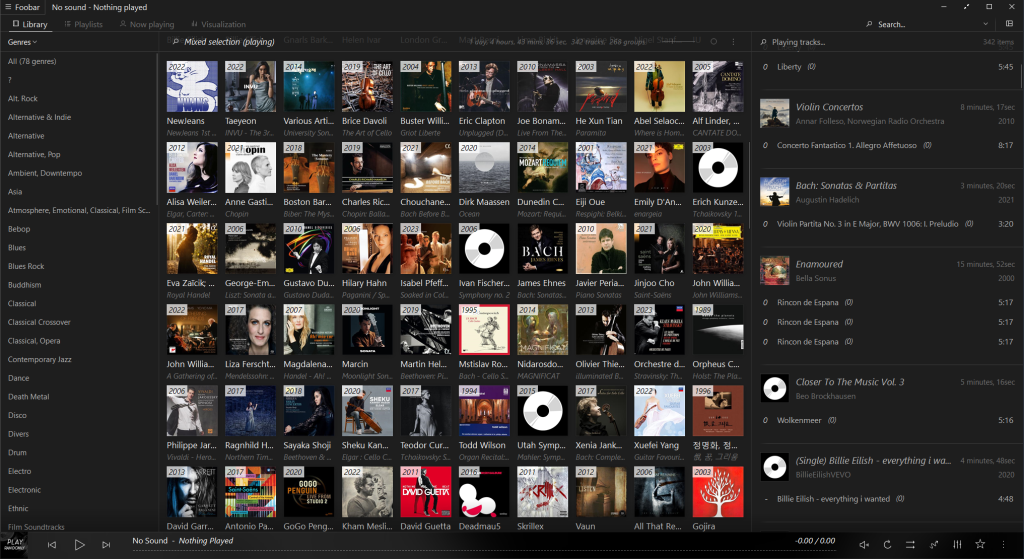
Task: Click the Play button in playback bar
Action: click(79, 544)
